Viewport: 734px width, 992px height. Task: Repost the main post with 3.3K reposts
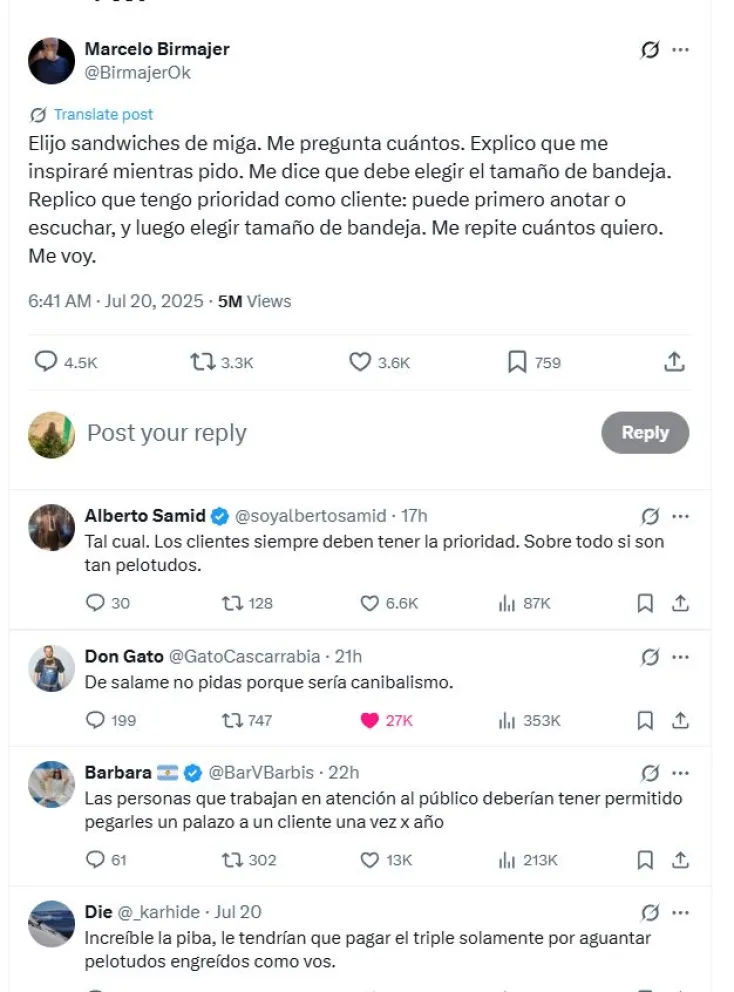203,362
